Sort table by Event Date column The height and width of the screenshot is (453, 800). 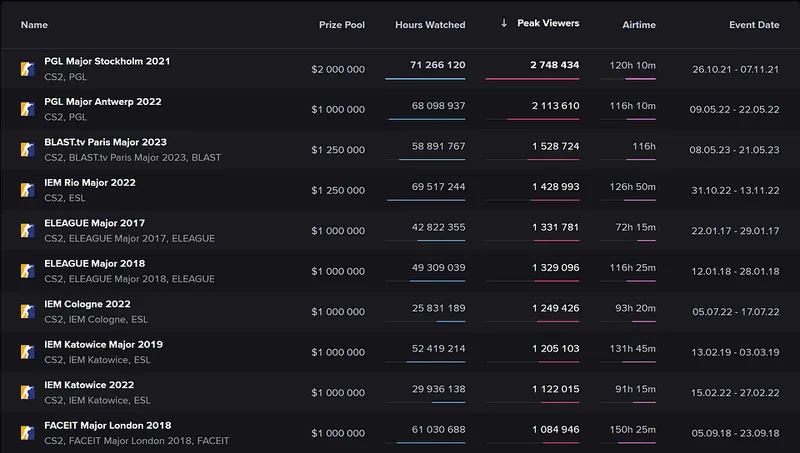(x=754, y=24)
